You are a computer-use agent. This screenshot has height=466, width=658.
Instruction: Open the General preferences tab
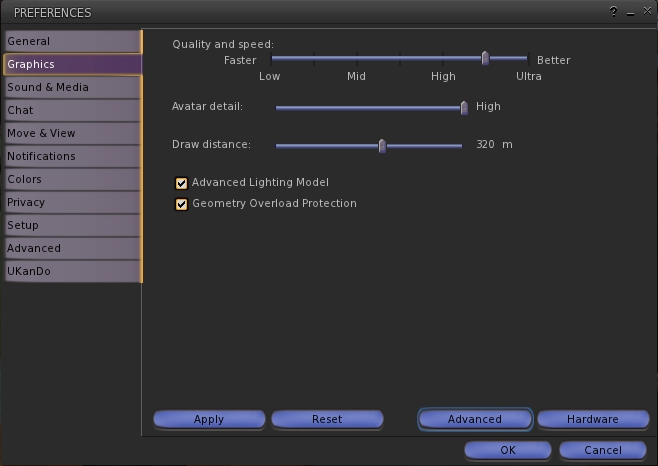(x=72, y=41)
